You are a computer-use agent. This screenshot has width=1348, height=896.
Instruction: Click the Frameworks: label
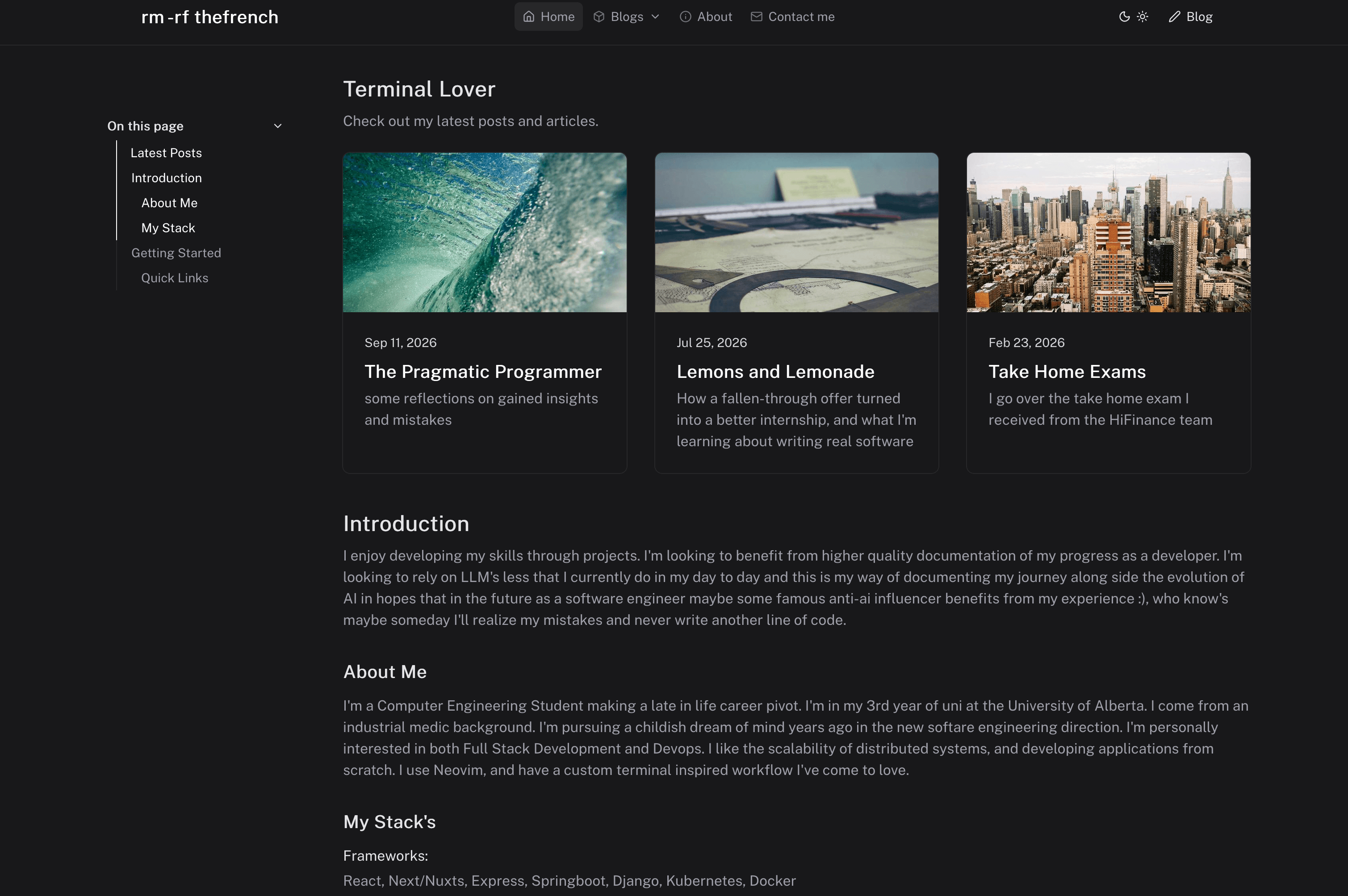coord(385,855)
